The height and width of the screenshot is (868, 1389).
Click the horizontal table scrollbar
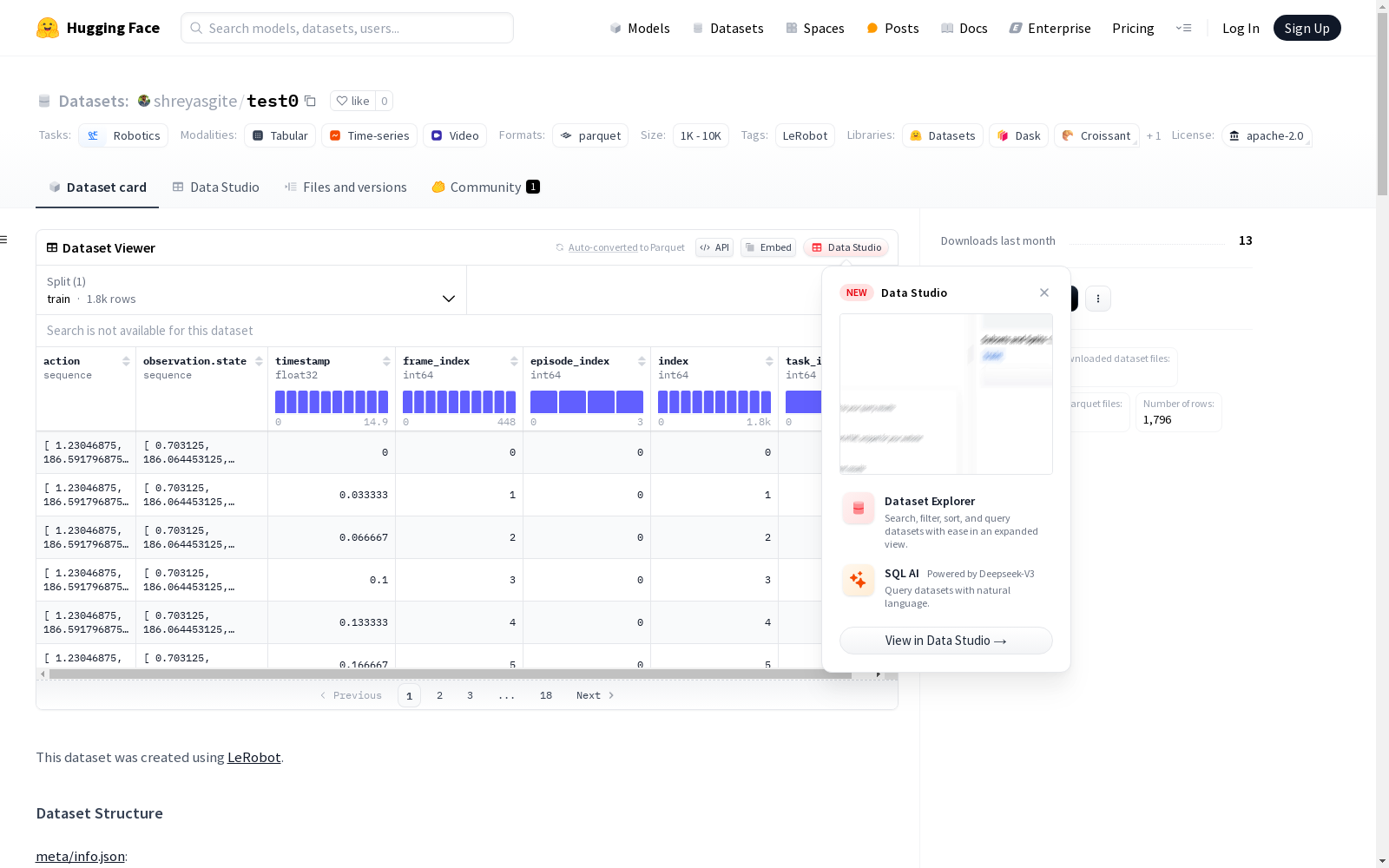[451, 674]
